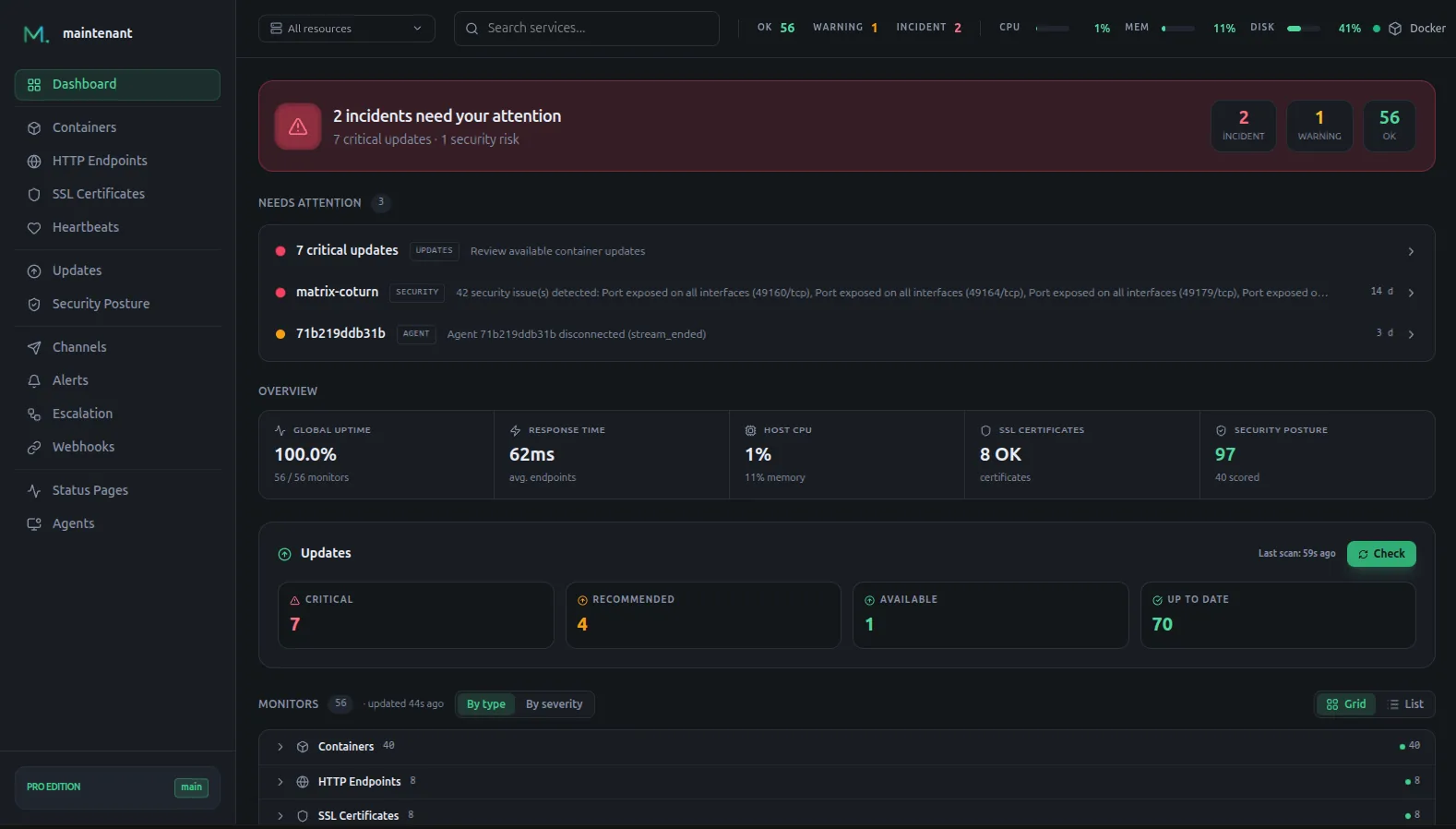Open Escalation via its sidebar icon
The height and width of the screenshot is (829, 1456).
34,414
